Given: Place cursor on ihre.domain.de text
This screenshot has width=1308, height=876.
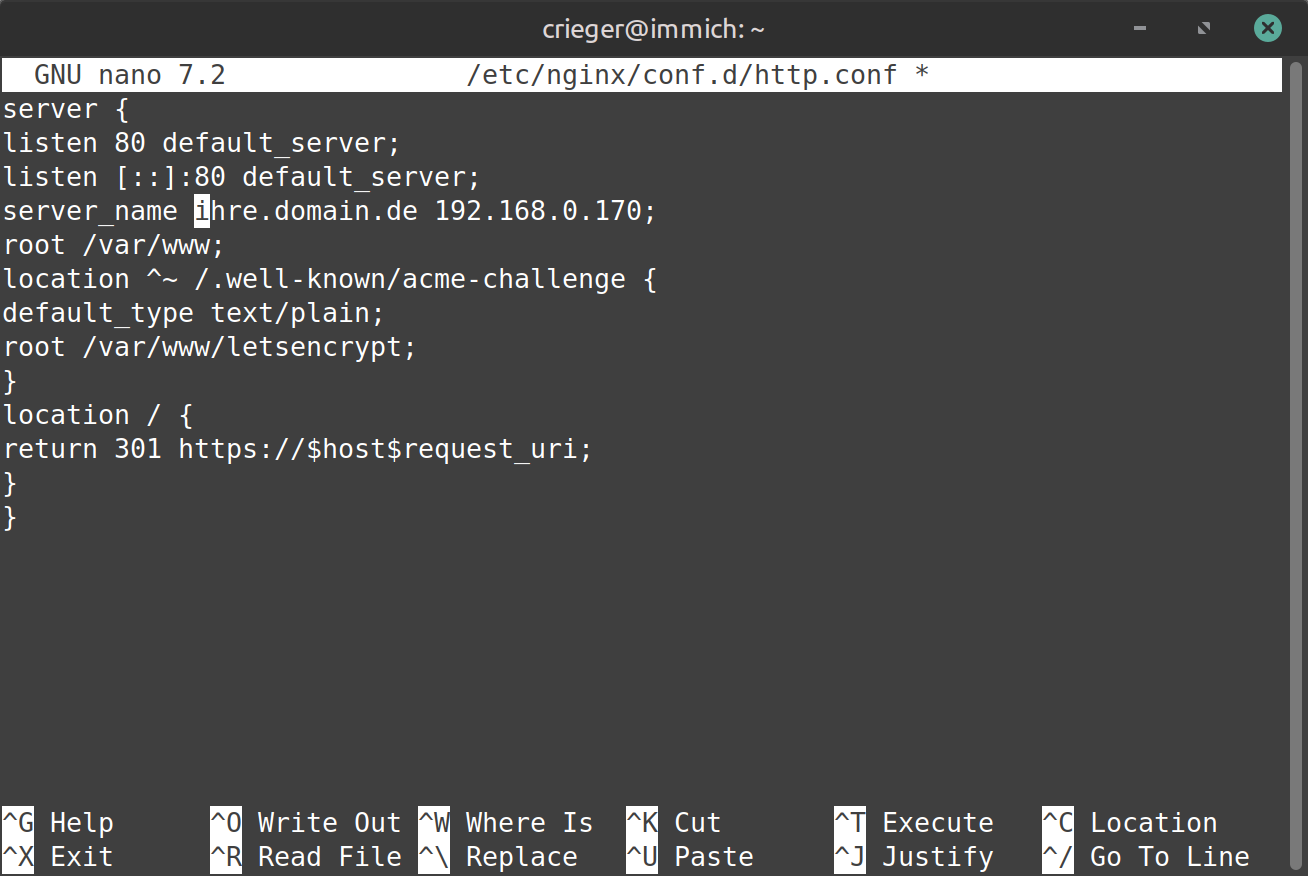Looking at the screenshot, I should tap(306, 211).
